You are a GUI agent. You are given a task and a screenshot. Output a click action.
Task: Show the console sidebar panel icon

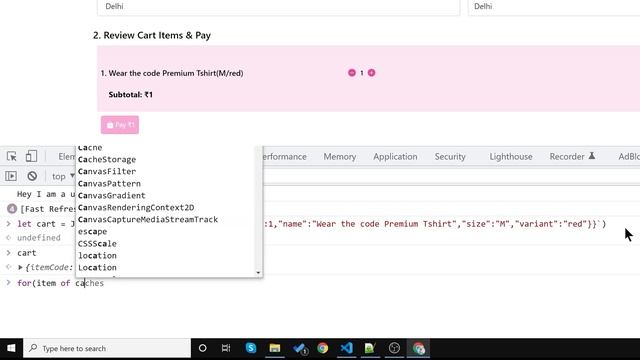[11, 176]
